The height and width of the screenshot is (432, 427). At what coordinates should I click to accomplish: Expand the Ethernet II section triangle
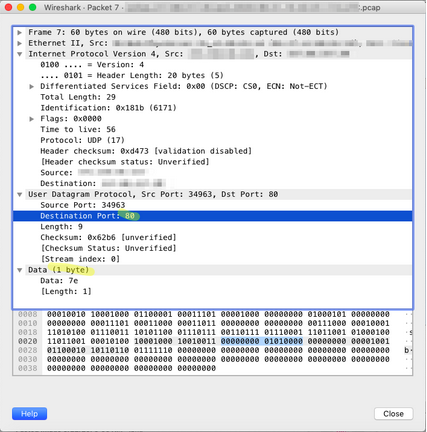pos(20,43)
